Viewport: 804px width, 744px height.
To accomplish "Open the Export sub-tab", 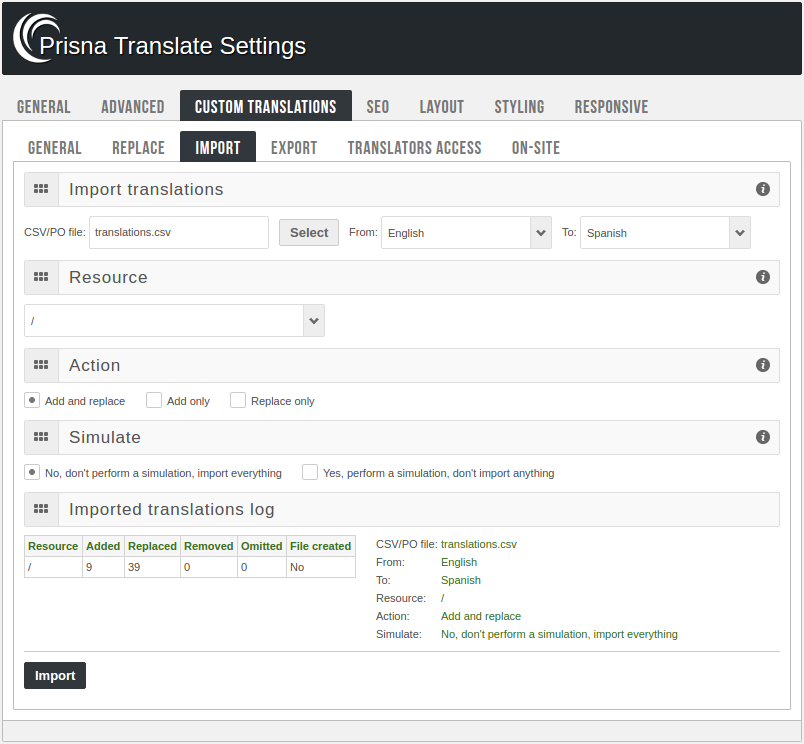I will point(294,146).
